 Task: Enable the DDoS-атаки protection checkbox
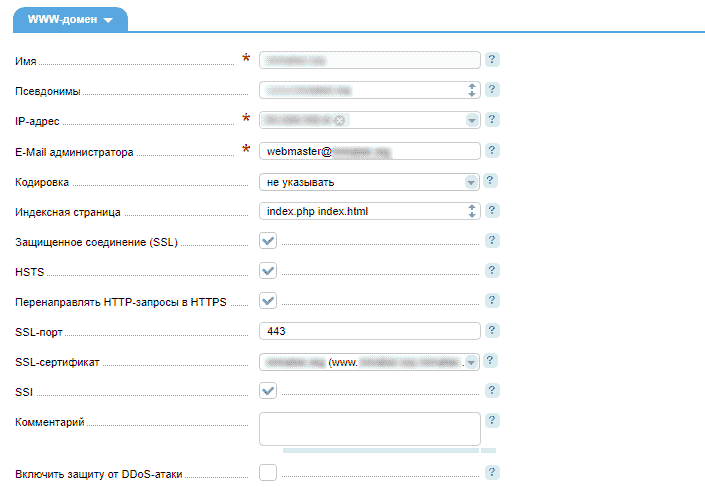click(268, 472)
